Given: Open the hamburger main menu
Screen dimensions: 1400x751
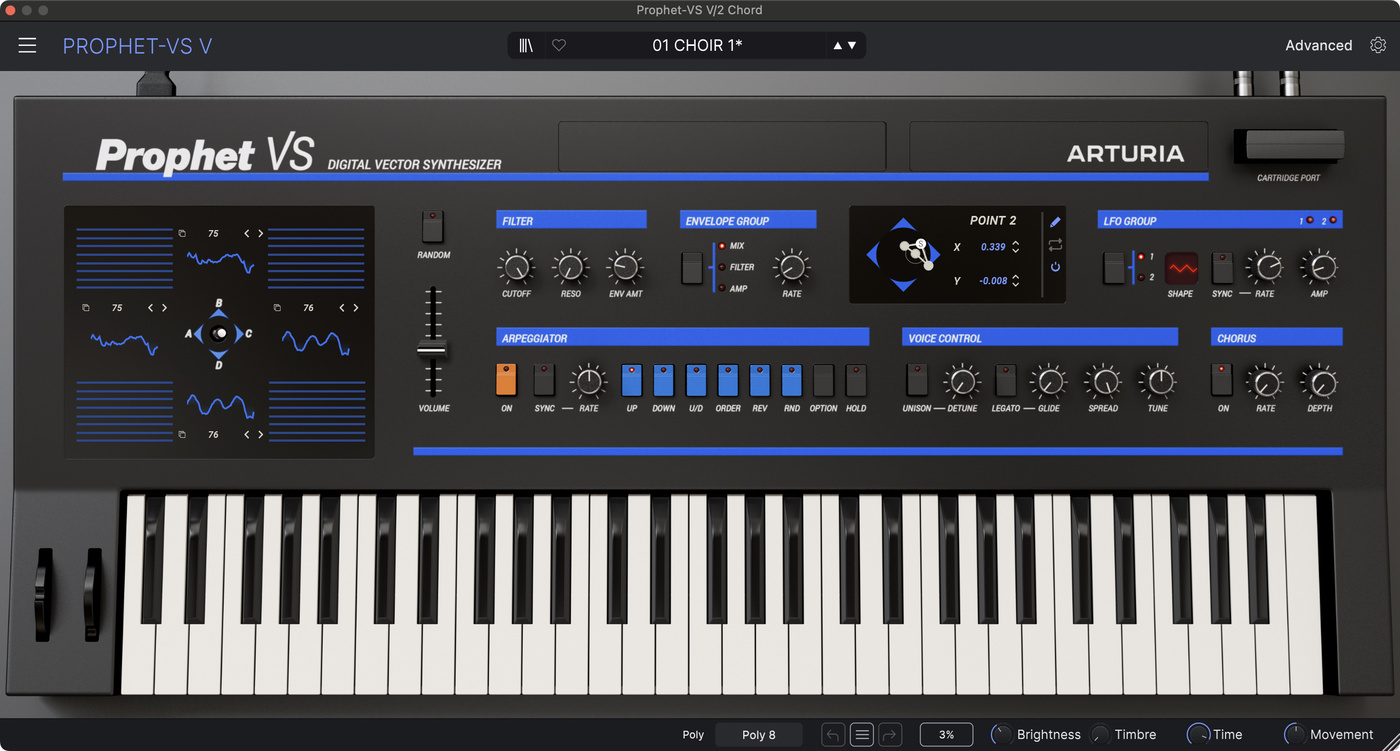Looking at the screenshot, I should tap(27, 45).
